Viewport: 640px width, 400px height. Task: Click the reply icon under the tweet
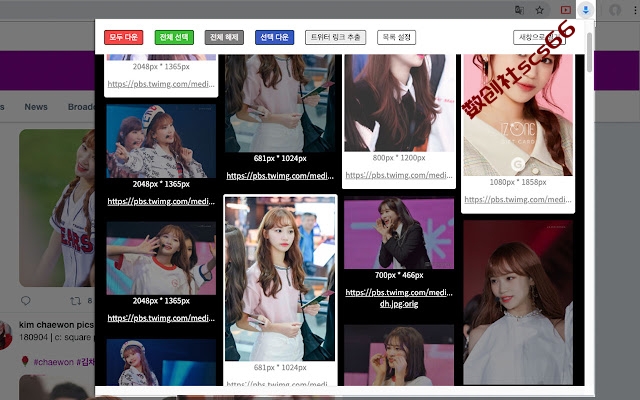tap(26, 301)
